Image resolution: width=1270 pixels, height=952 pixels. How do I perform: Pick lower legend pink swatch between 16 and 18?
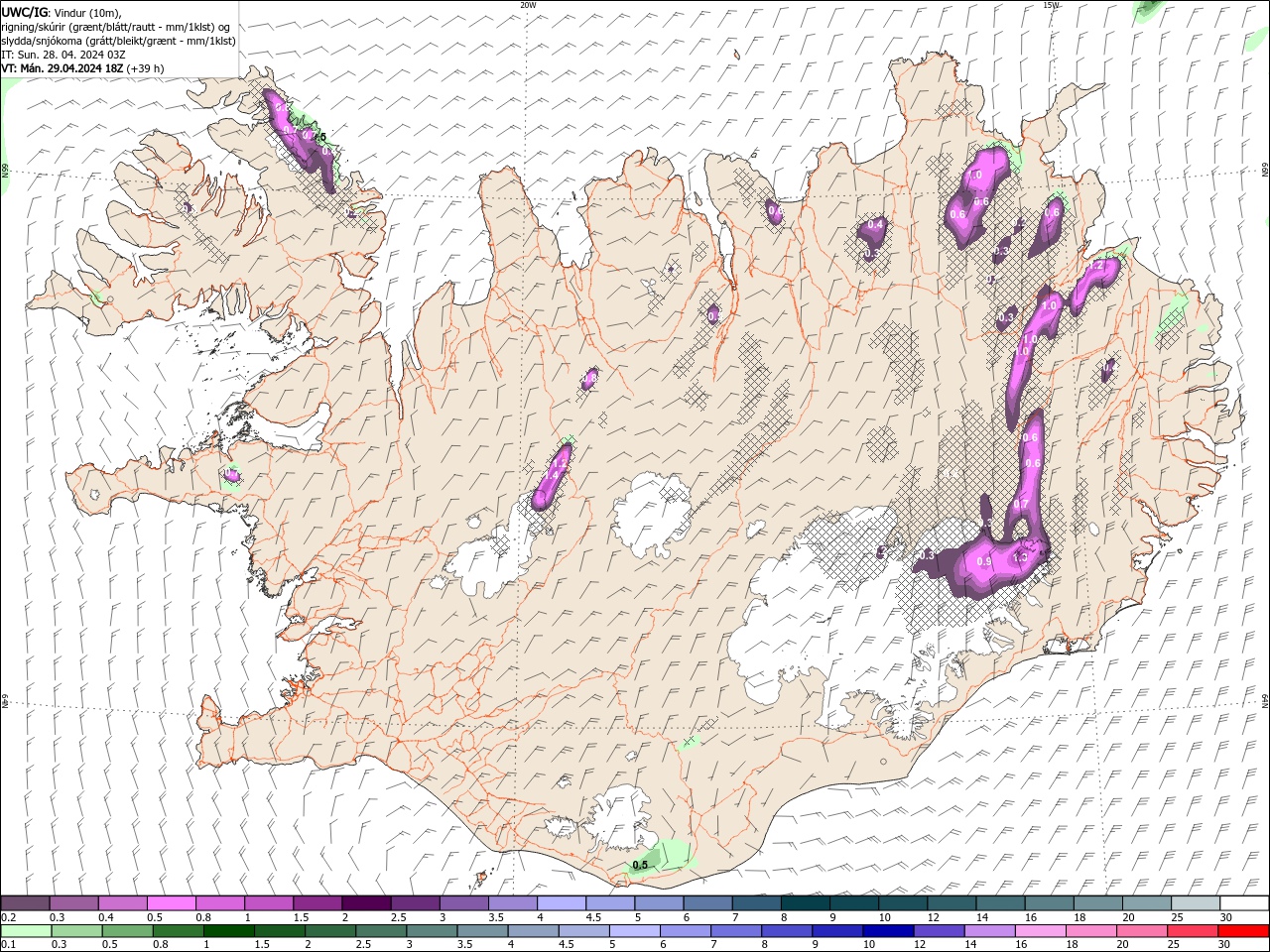[x=1038, y=931]
